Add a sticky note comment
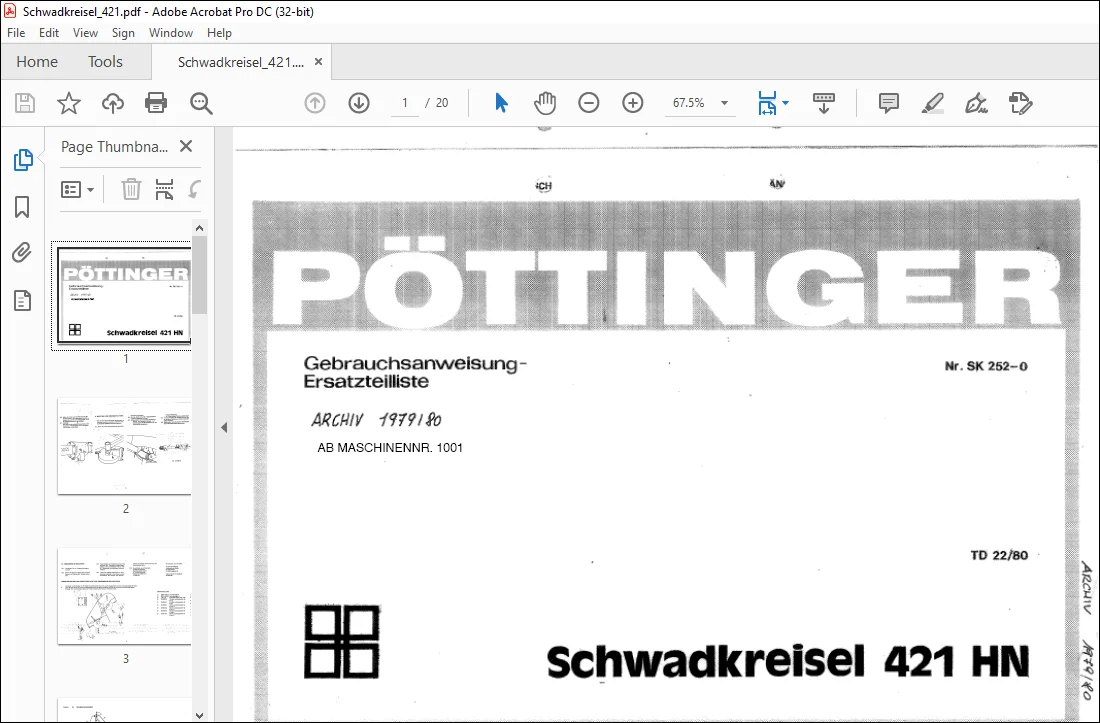The image size is (1100, 723). (x=889, y=103)
